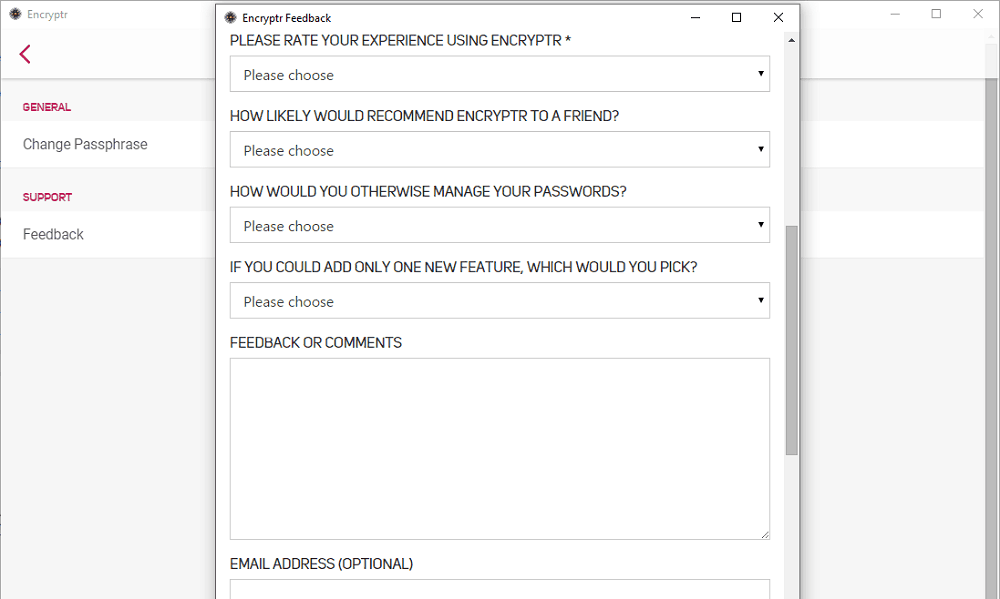Open the new feature pick dropdown
The width and height of the screenshot is (1000, 599).
click(x=500, y=300)
